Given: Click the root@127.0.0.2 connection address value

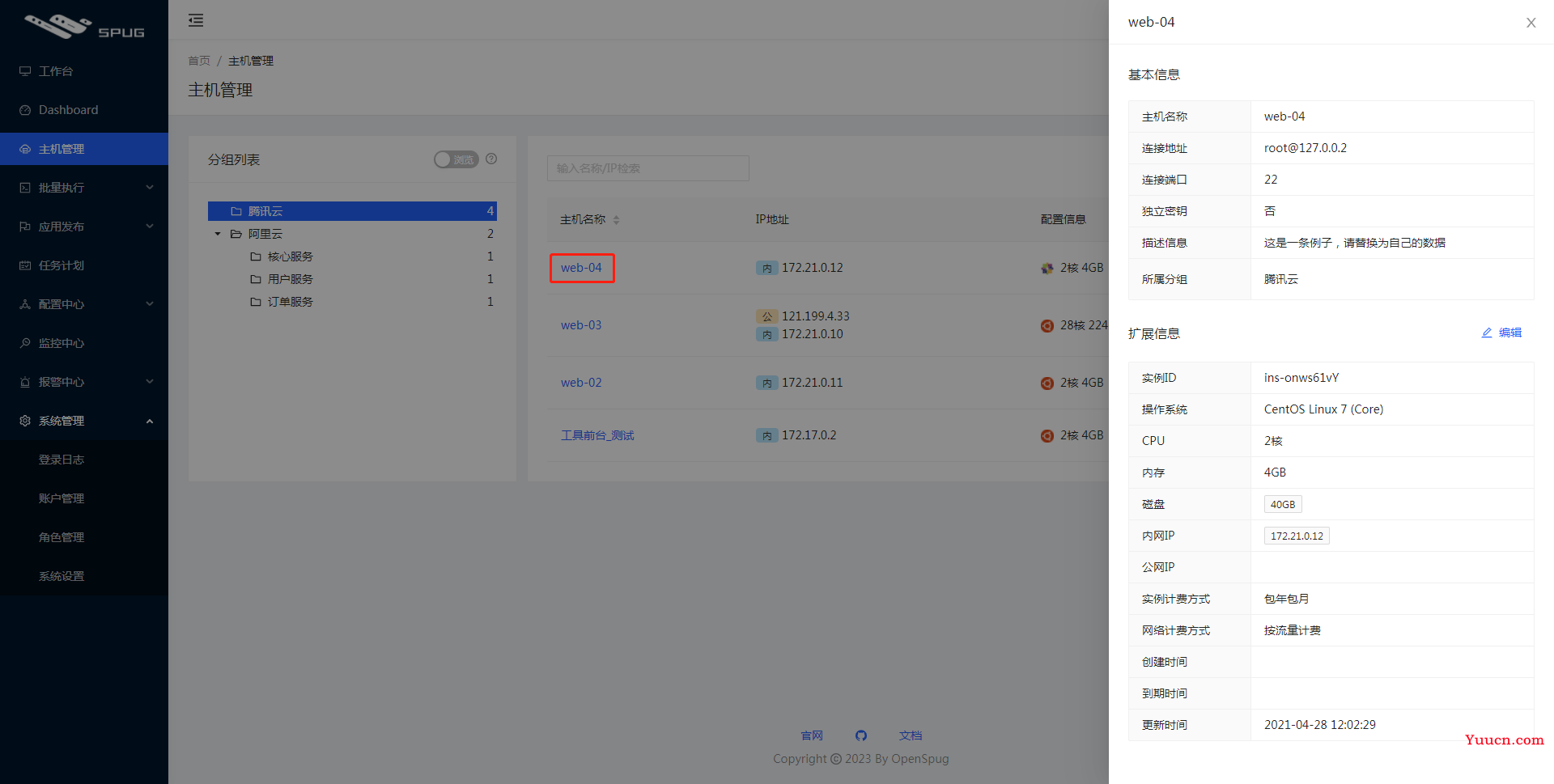Looking at the screenshot, I should (x=1306, y=148).
